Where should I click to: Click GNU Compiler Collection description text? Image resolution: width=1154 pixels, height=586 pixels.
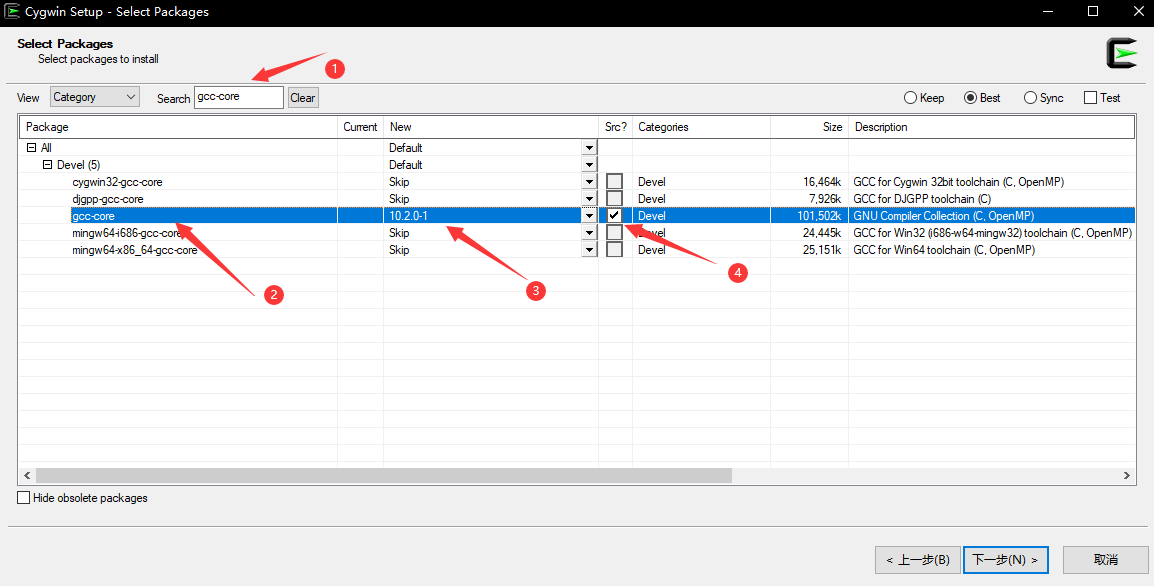click(x=944, y=216)
